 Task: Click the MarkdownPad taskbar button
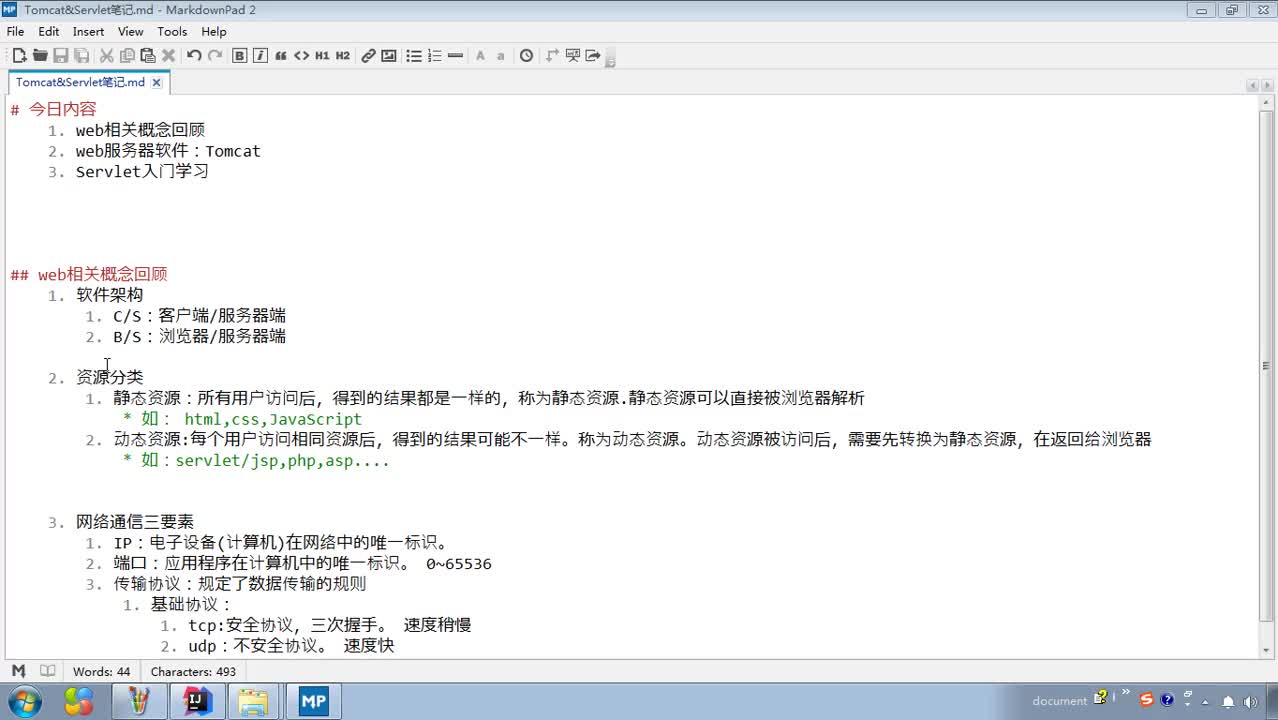pyautogui.click(x=313, y=701)
